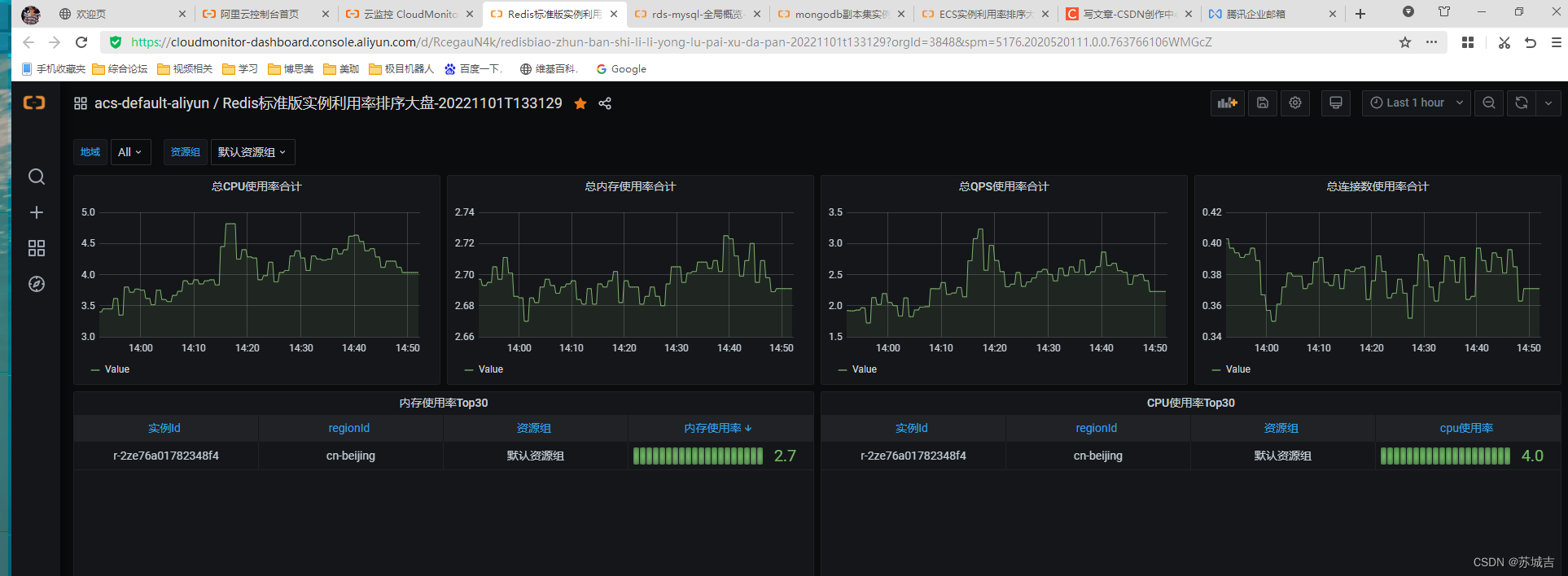This screenshot has width=1568, height=576.
Task: Switch to the 欢迎页 browser tab
Action: 122,14
